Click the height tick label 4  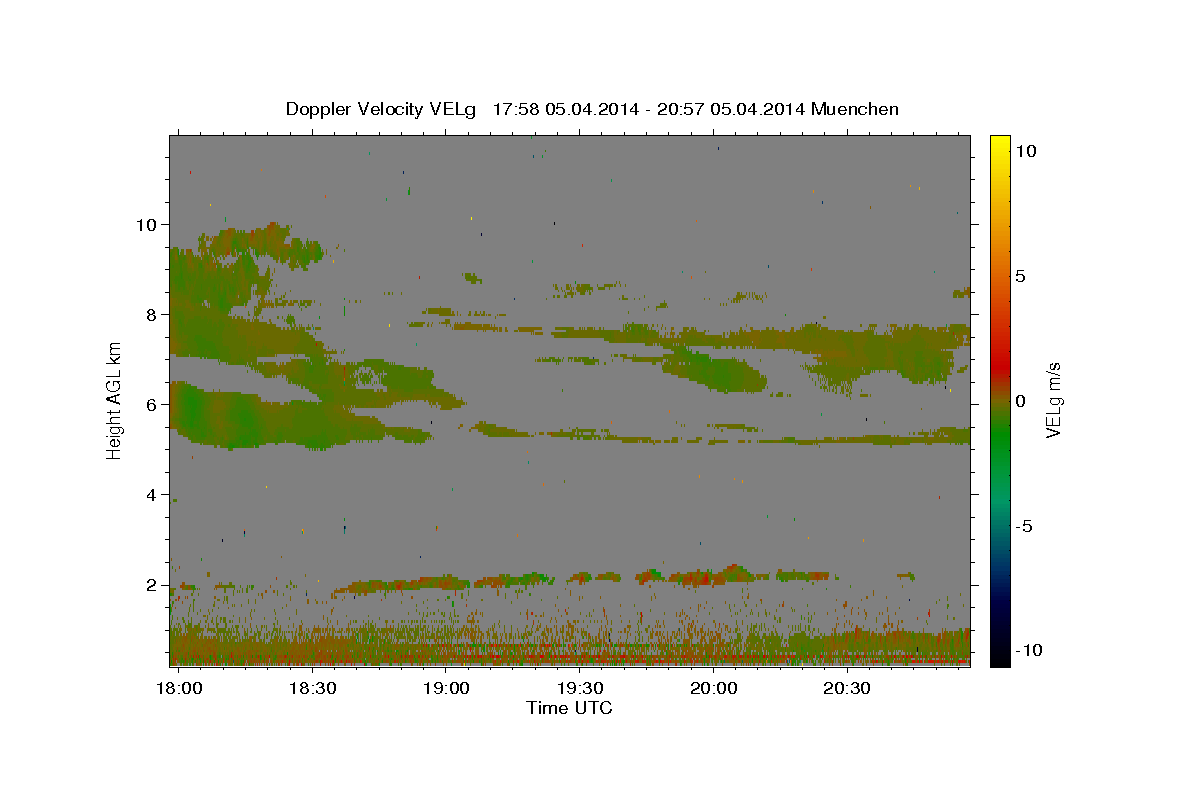click(x=152, y=494)
